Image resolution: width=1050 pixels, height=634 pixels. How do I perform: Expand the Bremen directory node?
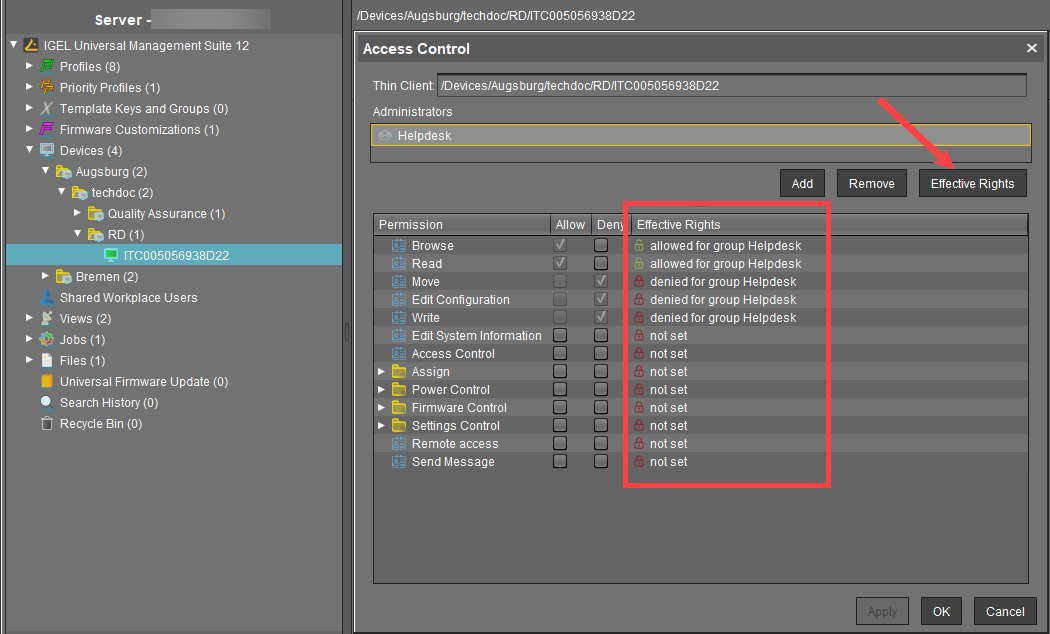pos(45,277)
